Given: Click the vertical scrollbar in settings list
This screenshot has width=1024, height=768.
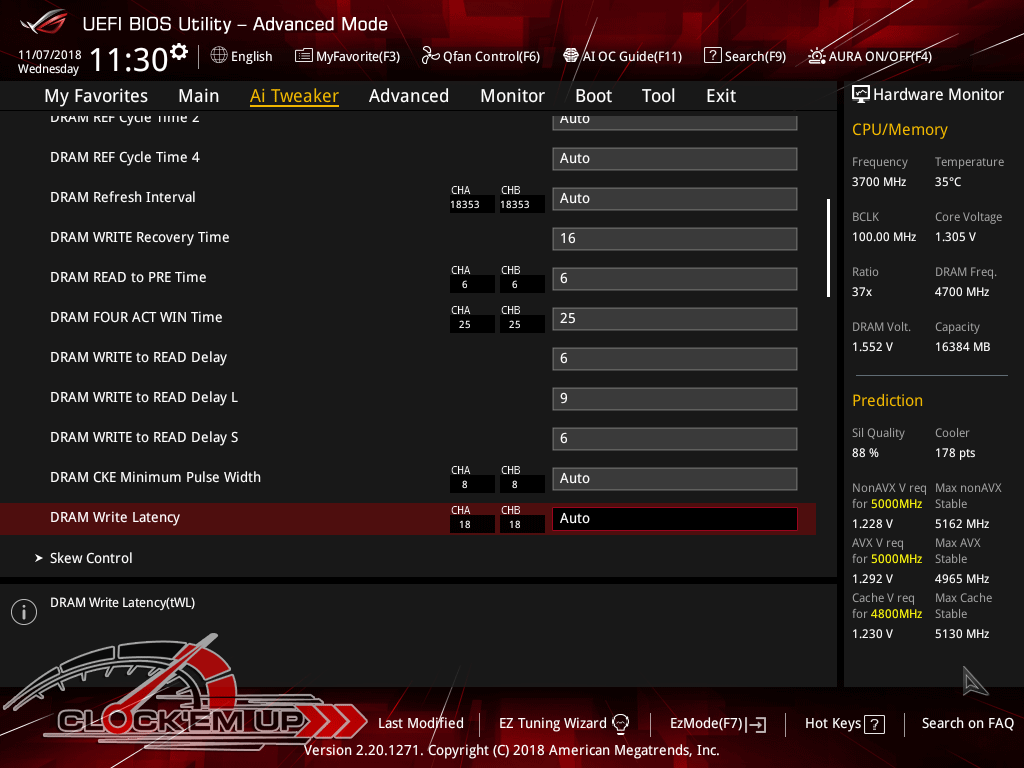Looking at the screenshot, I should [x=828, y=248].
